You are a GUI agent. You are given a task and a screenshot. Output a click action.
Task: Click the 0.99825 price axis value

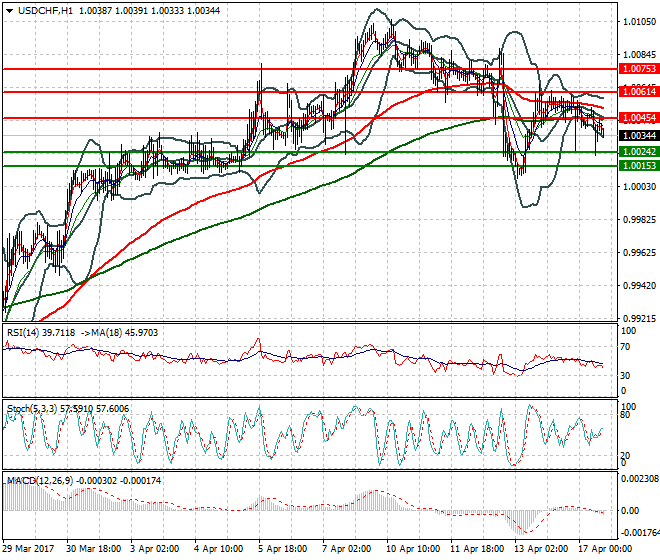pos(639,220)
